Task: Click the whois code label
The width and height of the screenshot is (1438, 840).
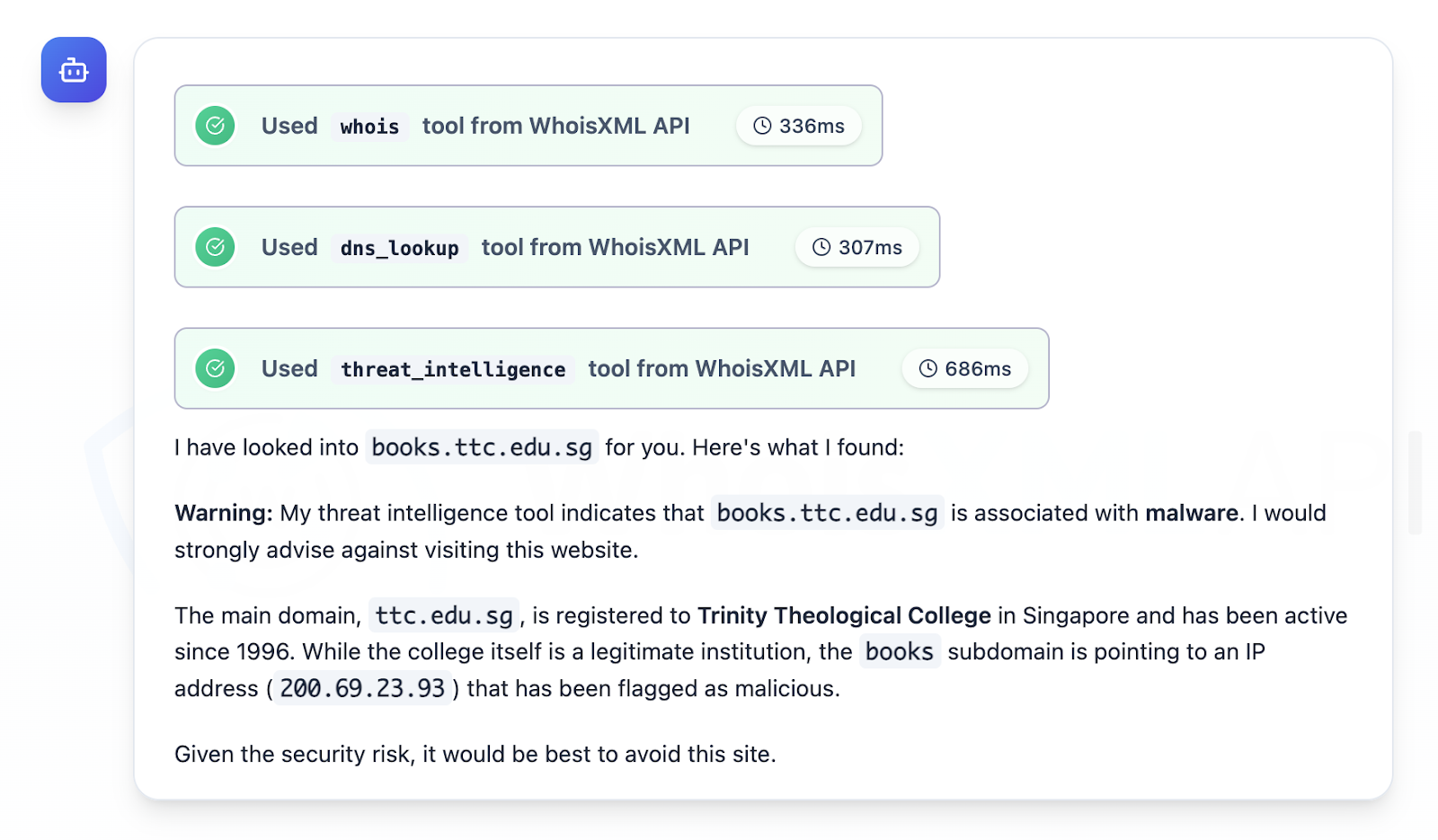Action: pyautogui.click(x=369, y=127)
